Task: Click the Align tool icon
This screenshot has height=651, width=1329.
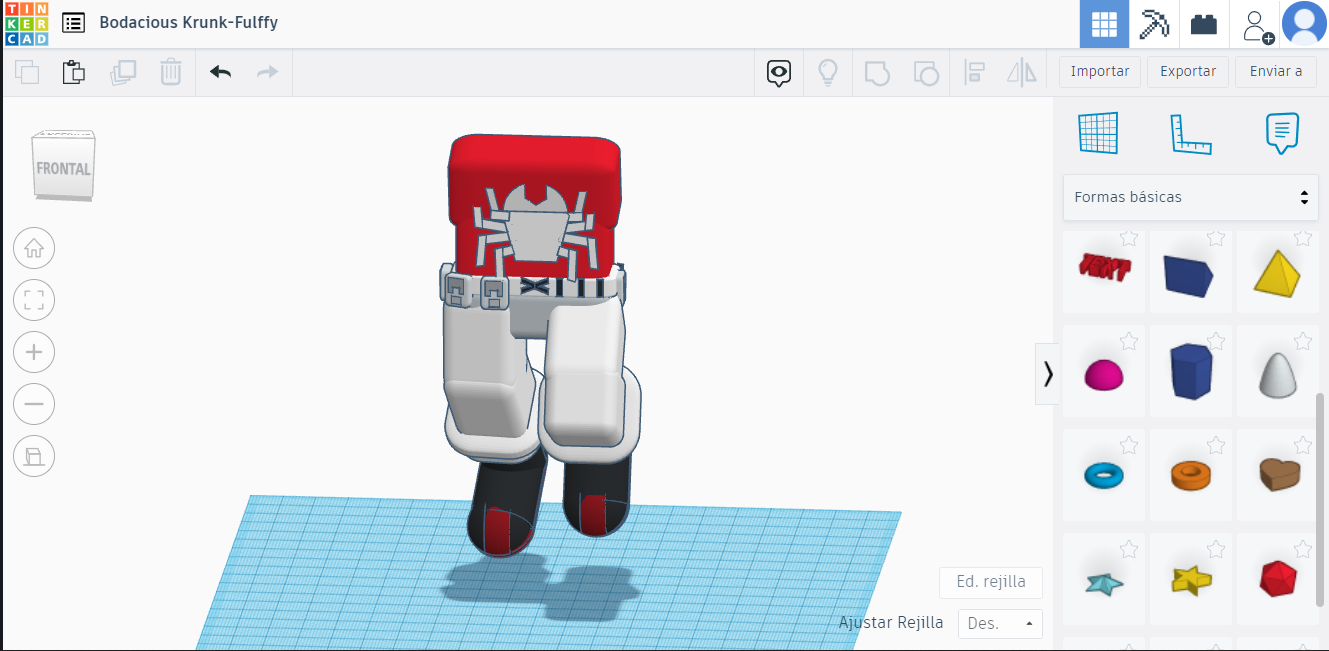Action: (x=974, y=72)
